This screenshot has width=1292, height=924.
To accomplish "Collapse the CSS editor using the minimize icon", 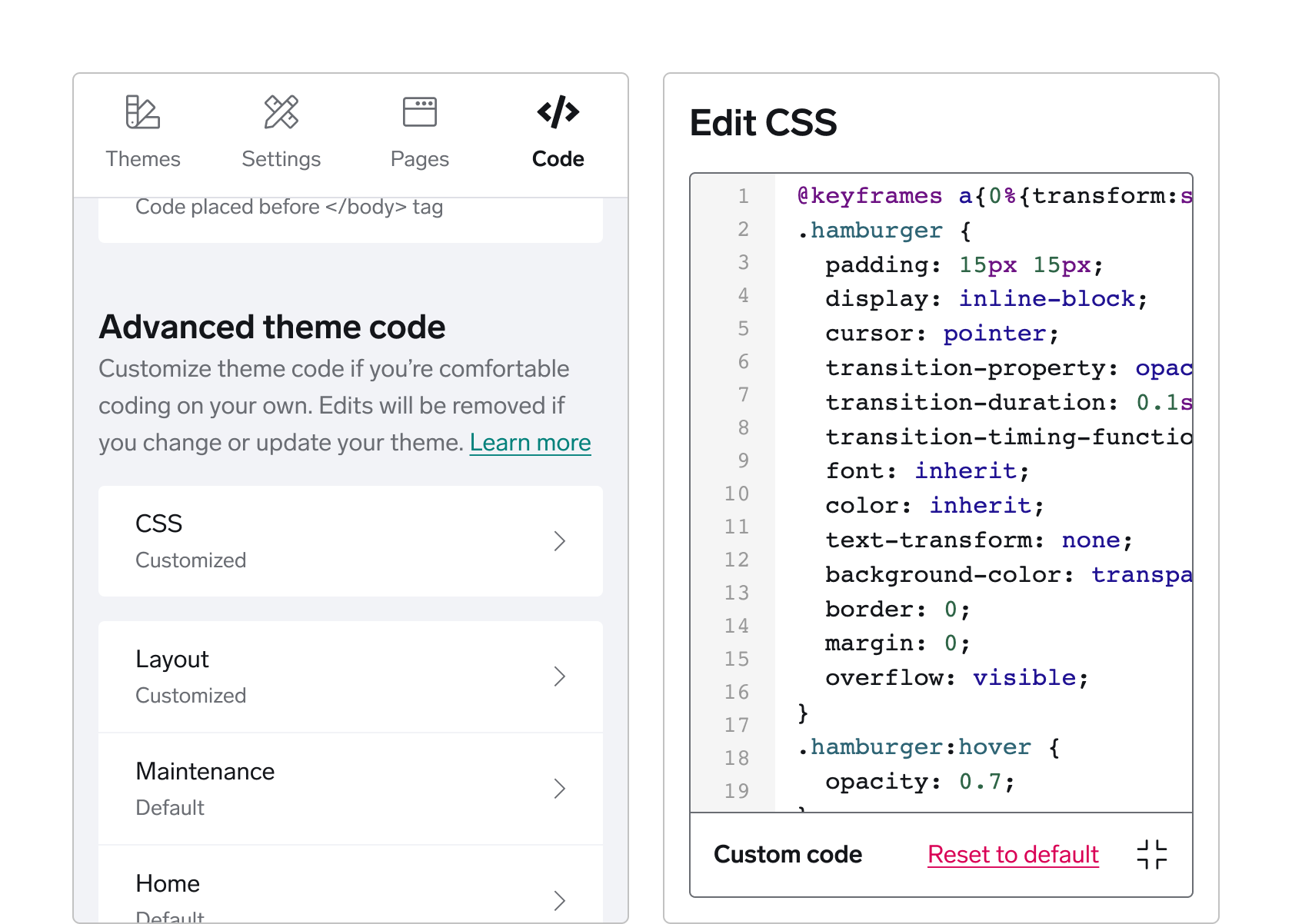I will pyautogui.click(x=1151, y=854).
